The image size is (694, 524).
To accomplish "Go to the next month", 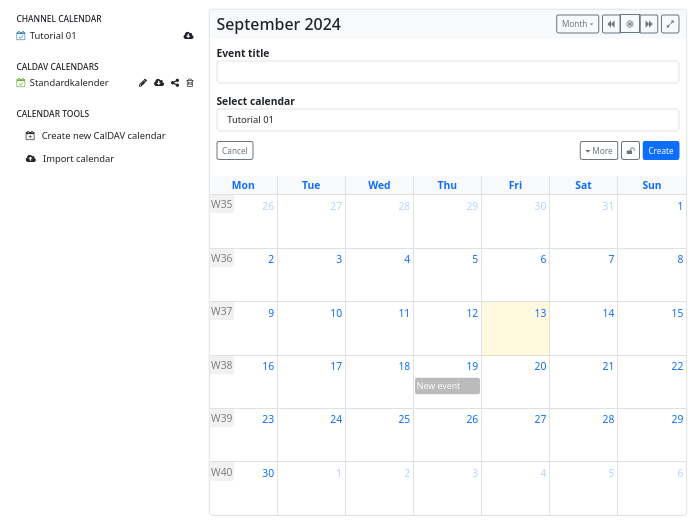I will click(648, 24).
